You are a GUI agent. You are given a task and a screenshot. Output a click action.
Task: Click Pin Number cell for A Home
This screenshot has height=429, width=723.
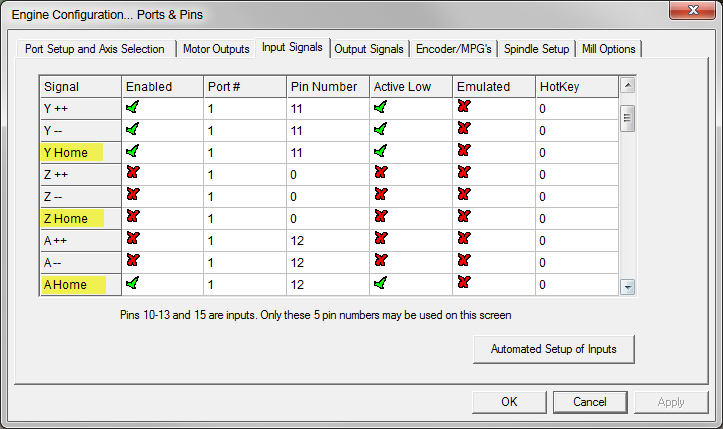(328, 285)
